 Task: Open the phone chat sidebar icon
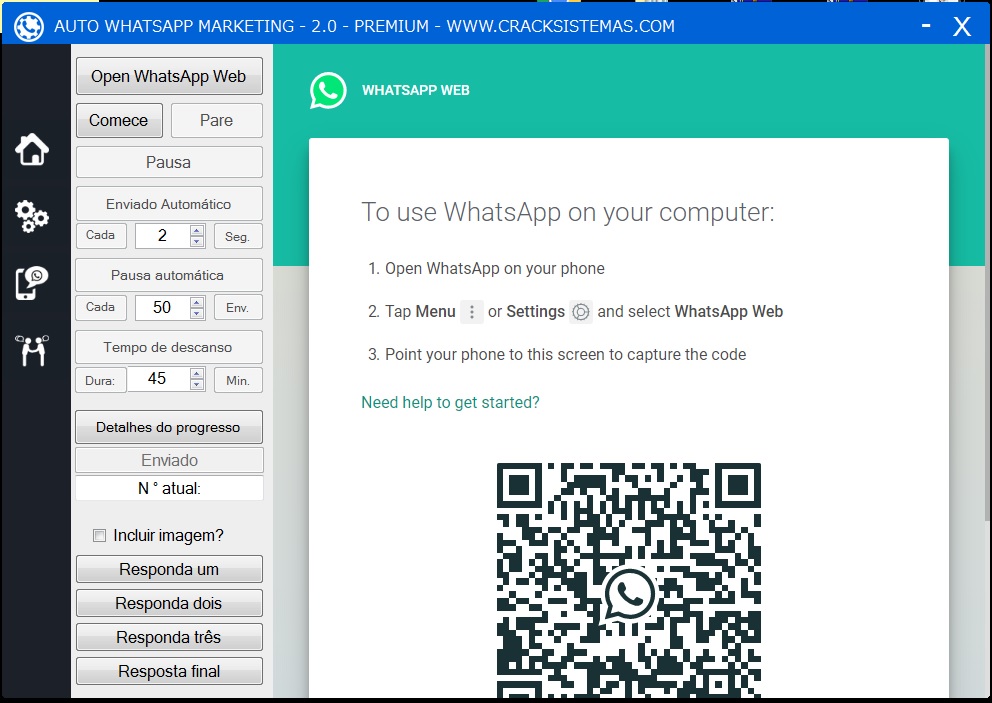32,283
